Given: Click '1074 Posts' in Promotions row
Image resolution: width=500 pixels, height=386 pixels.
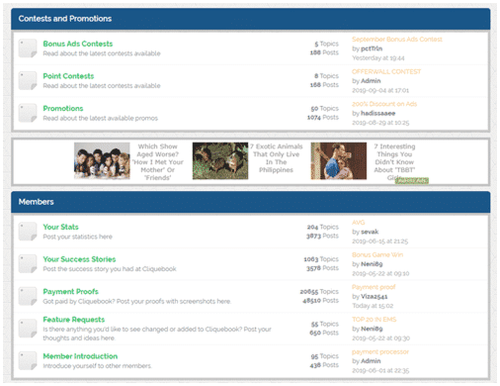Looking at the screenshot, I should tap(323, 117).
